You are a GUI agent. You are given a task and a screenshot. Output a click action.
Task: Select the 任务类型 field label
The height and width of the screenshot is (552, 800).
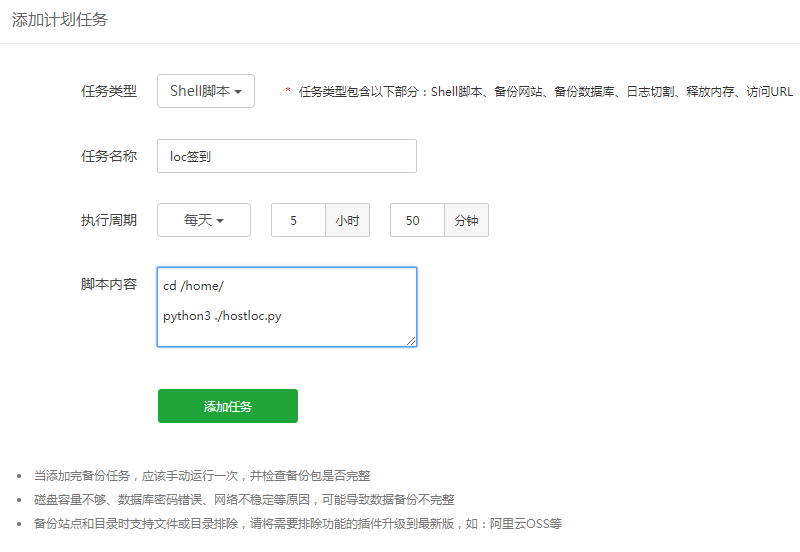109,91
